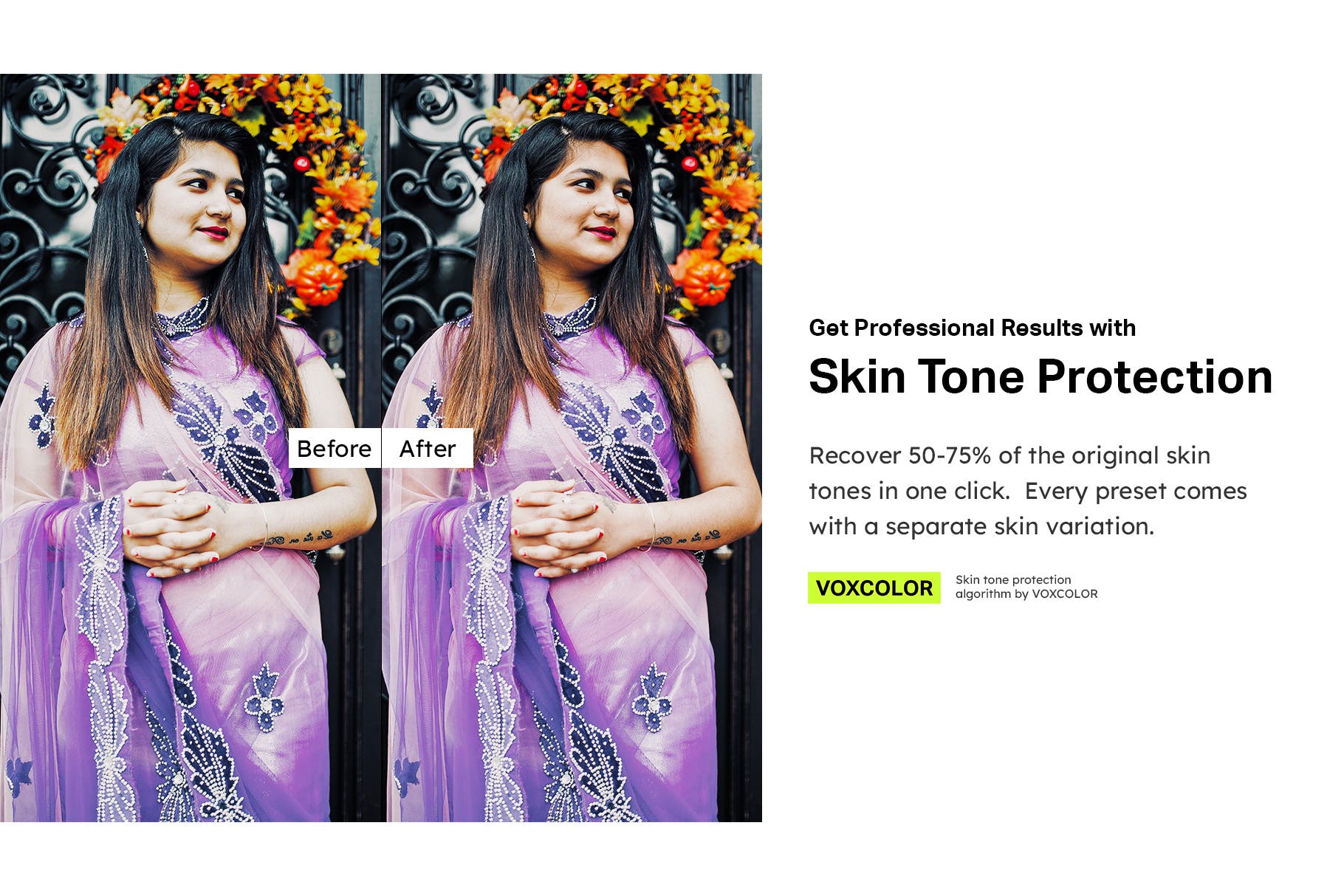Viewport: 1344px width, 896px height.
Task: Click the forearm tattoo in After photo
Action: point(688,537)
